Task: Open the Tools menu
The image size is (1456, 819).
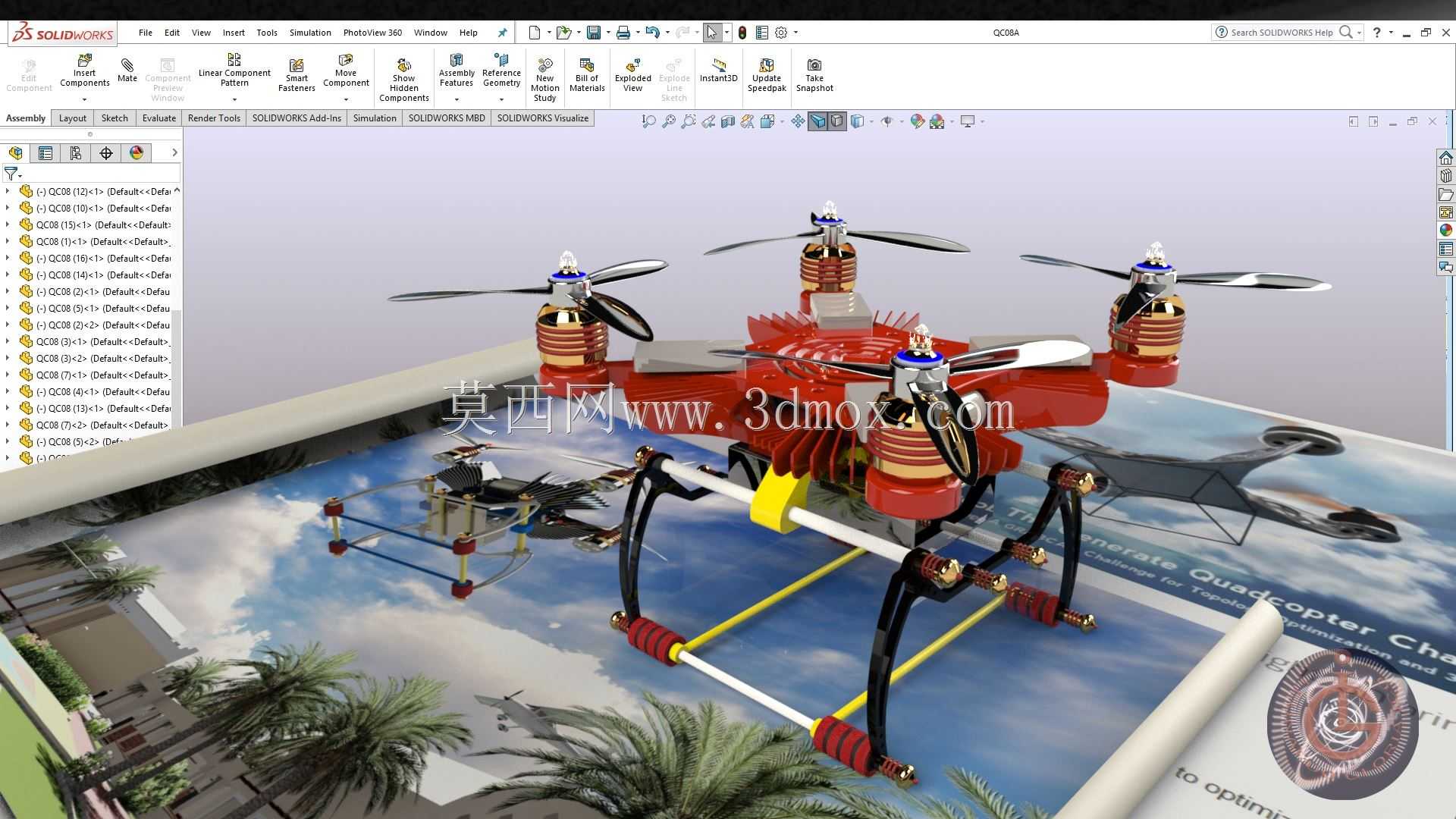Action: [267, 33]
